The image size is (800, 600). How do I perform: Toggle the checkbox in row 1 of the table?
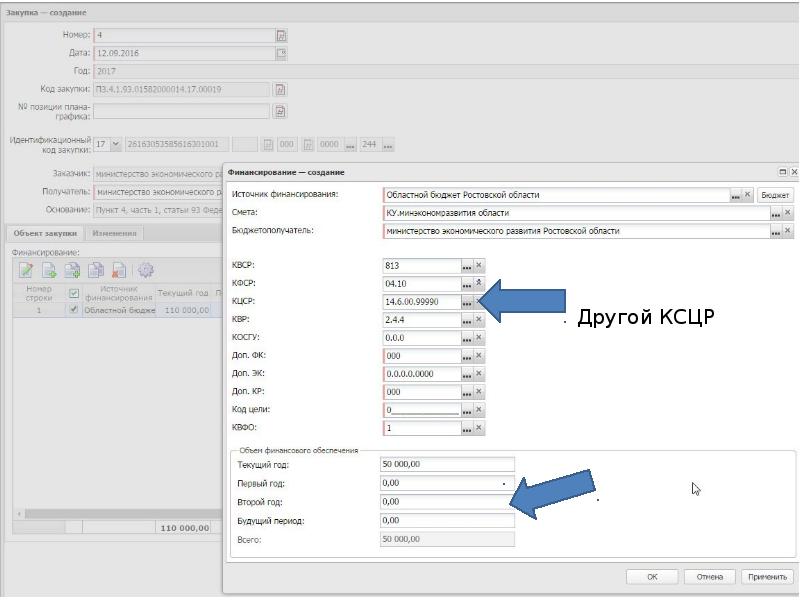pyautogui.click(x=73, y=310)
